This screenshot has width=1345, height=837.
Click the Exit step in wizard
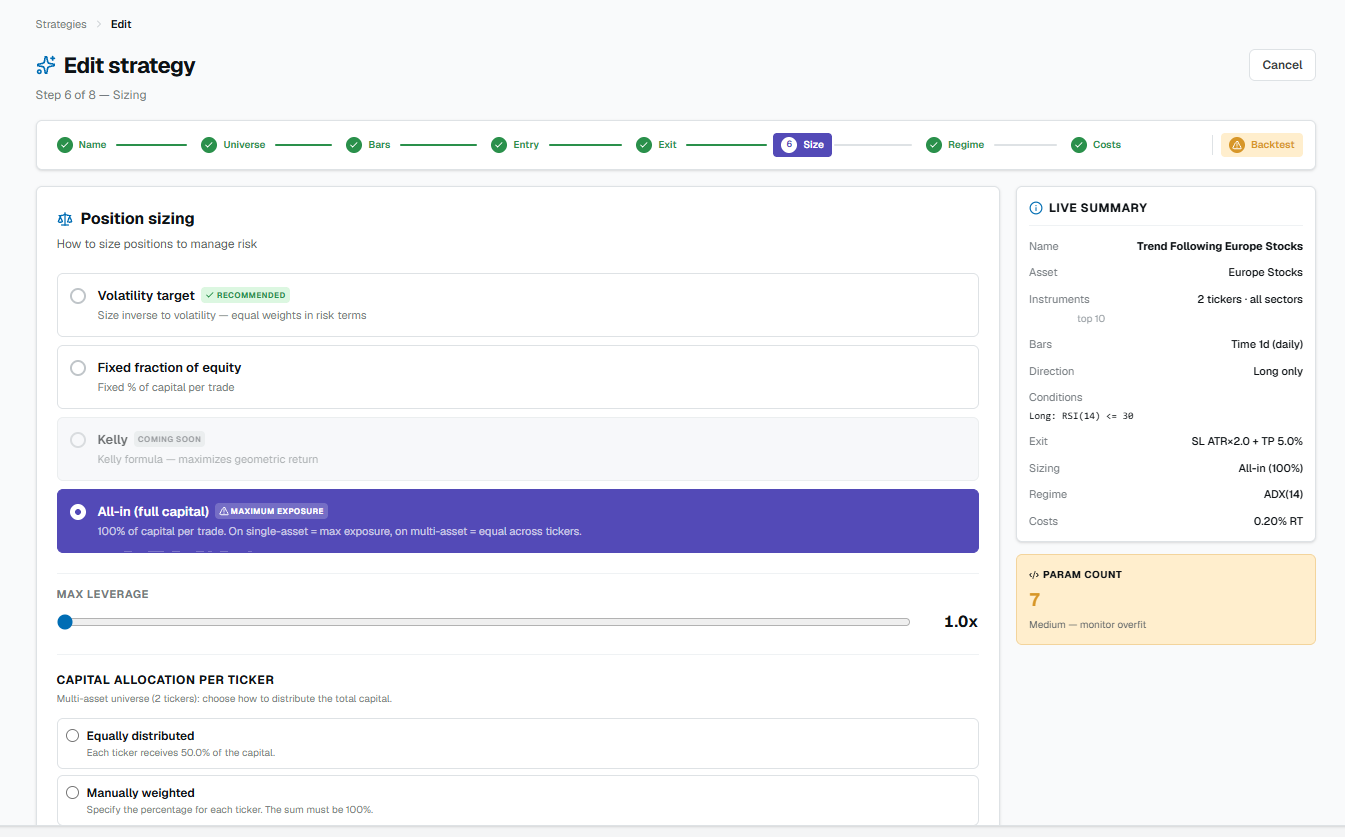coord(657,145)
